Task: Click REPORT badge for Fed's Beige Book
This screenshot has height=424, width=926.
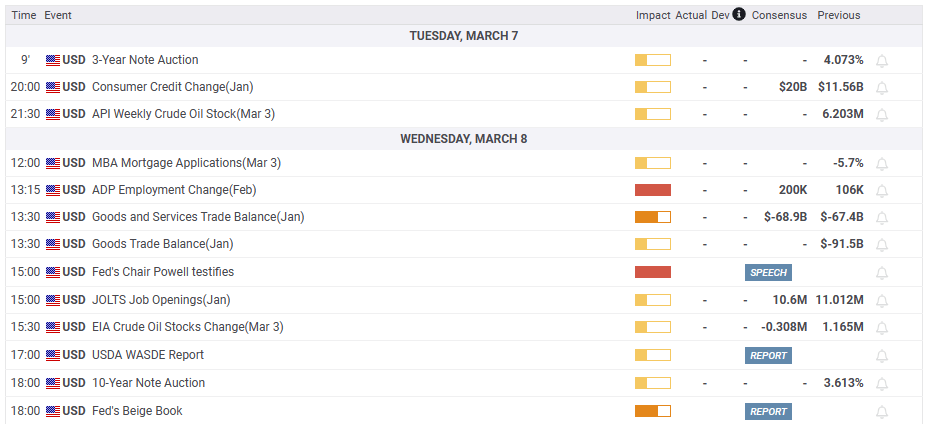Action: click(768, 411)
